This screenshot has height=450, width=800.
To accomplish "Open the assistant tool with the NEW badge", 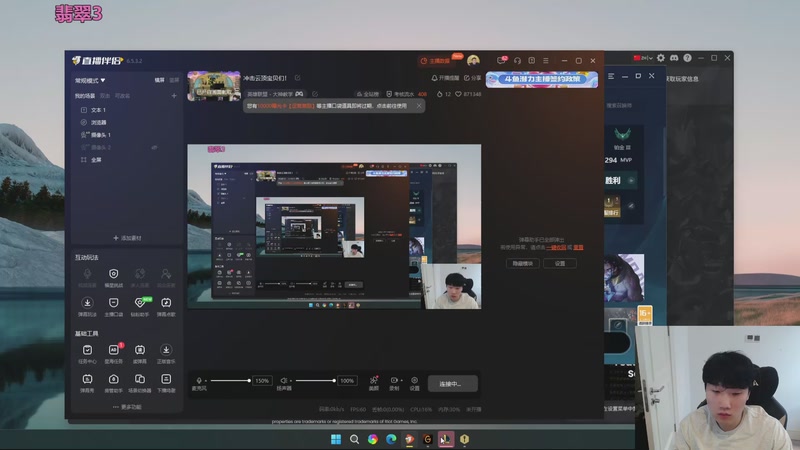I will click(140, 303).
